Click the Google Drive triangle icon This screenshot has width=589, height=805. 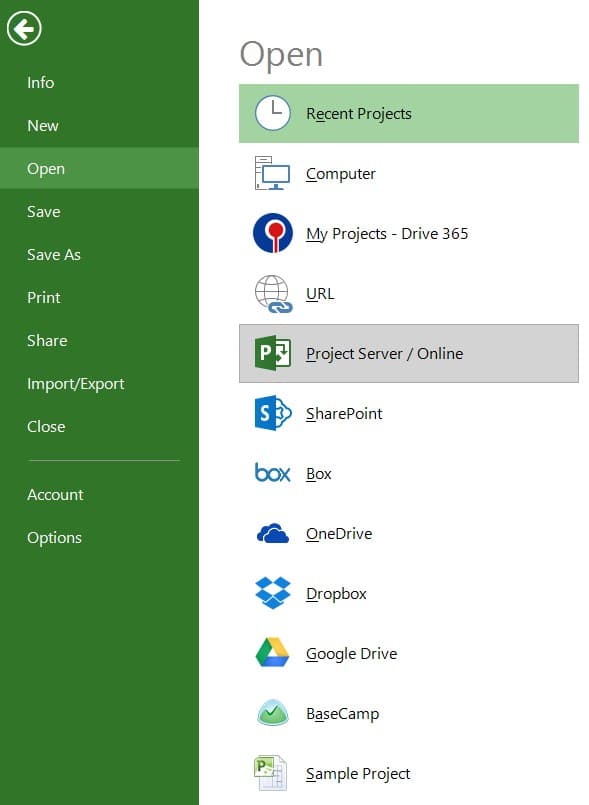tap(273, 653)
